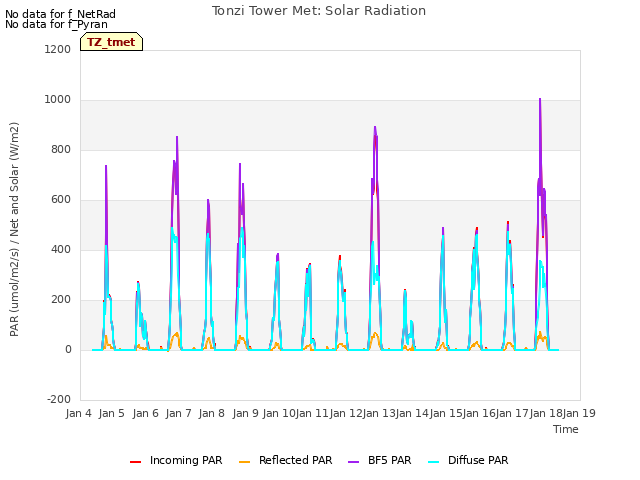Click the 200 y-axis tick label
Image resolution: width=640 pixels, height=480 pixels.
point(61,300)
